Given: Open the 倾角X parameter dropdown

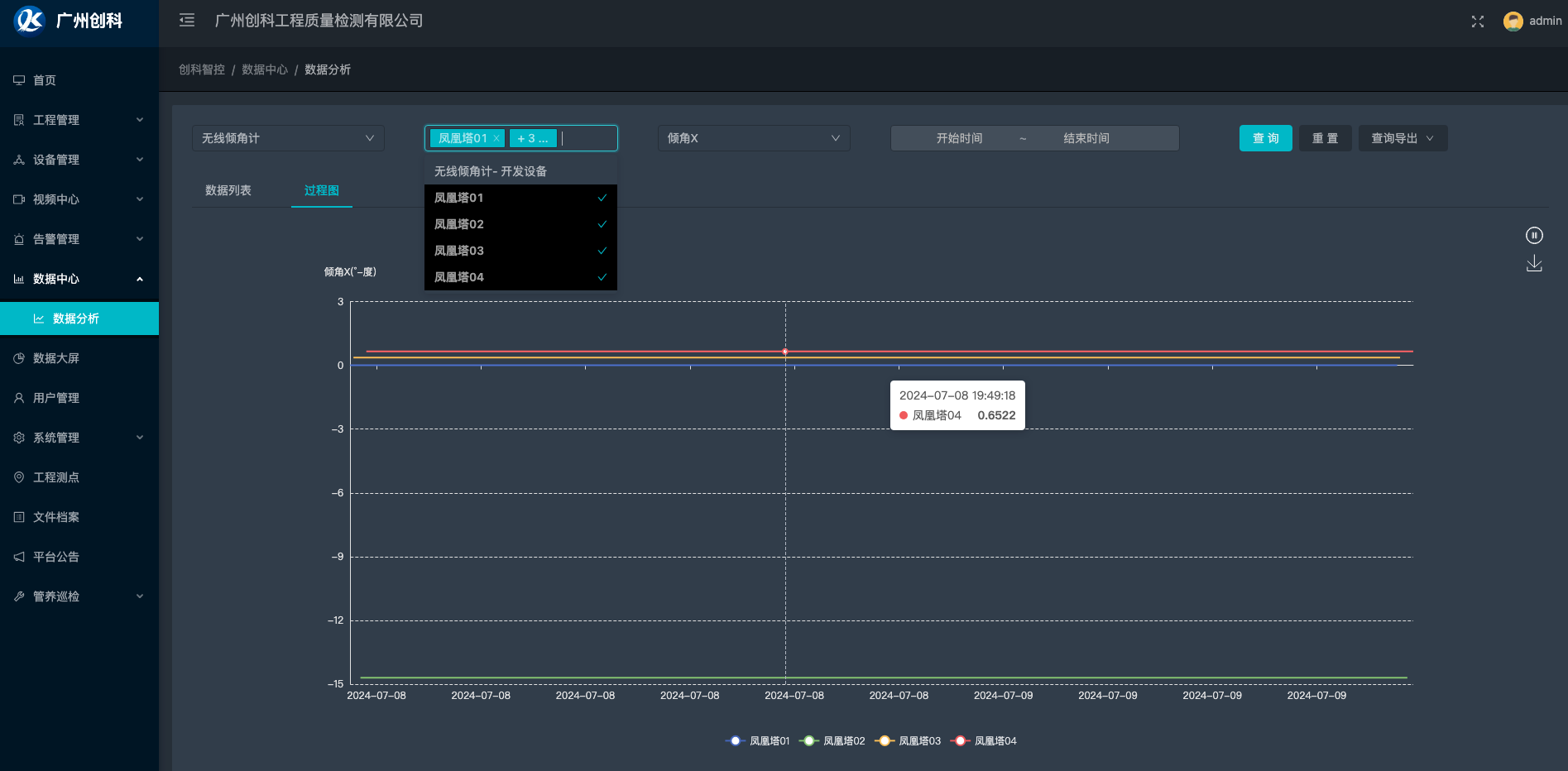Looking at the screenshot, I should click(753, 138).
